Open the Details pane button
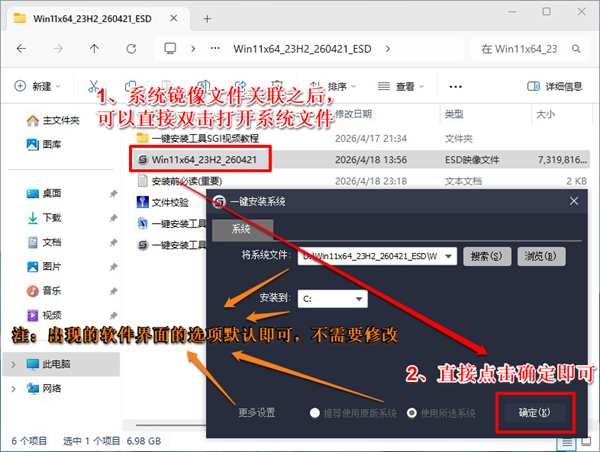This screenshot has width=600, height=452. 554,86
